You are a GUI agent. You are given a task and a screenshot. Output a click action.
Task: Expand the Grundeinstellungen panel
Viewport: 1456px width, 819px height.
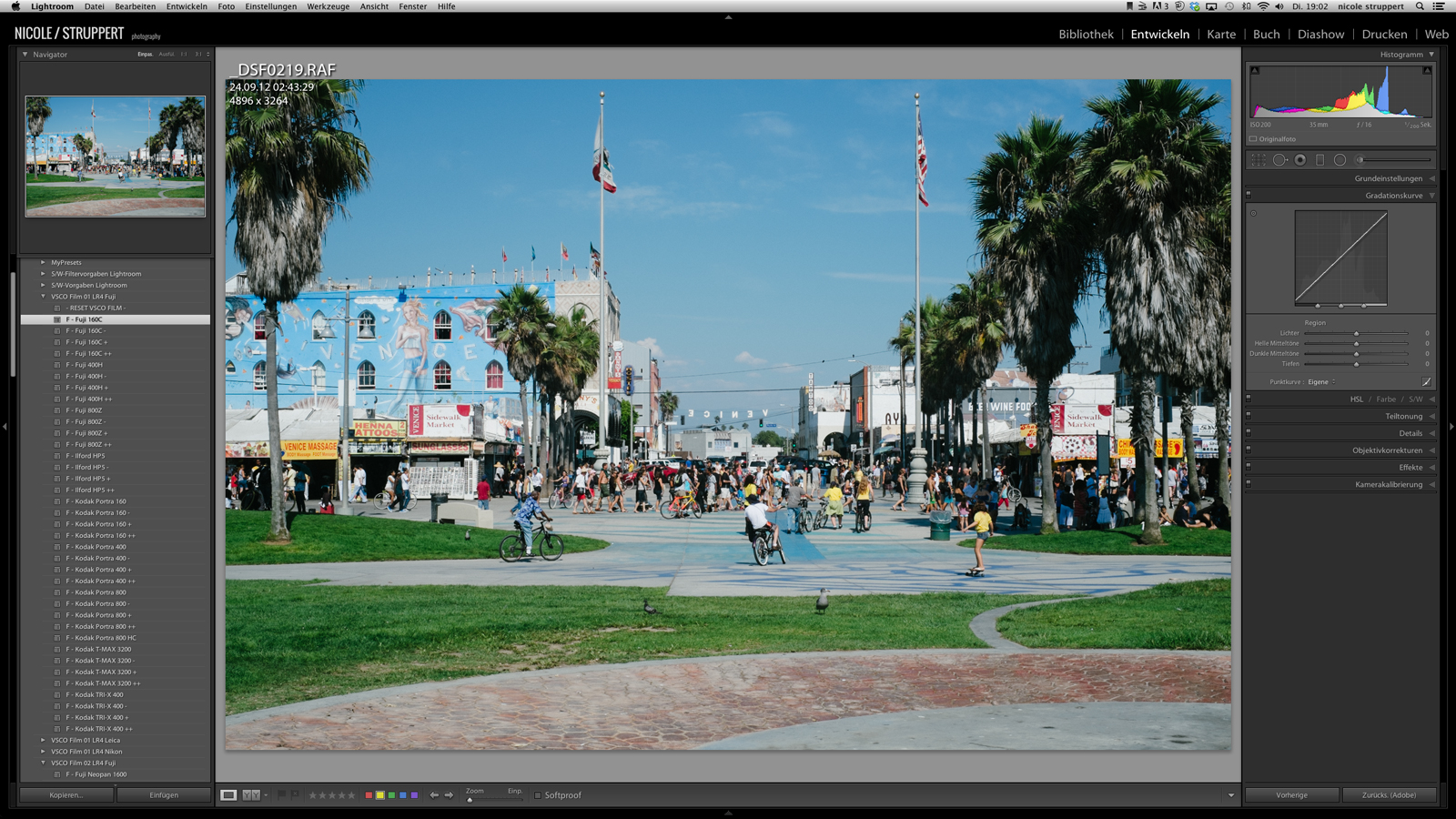click(x=1431, y=178)
